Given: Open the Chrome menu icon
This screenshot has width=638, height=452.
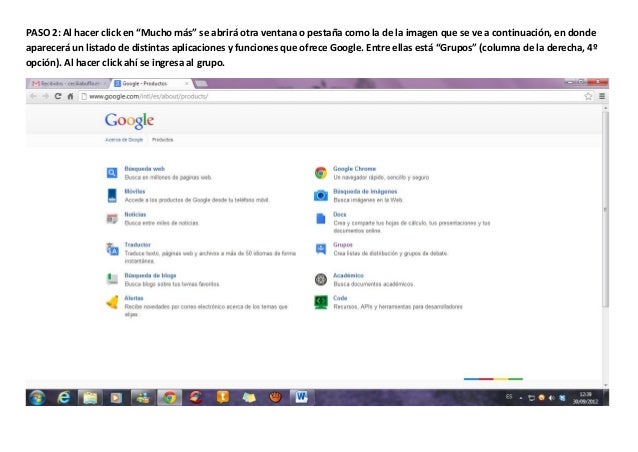Looking at the screenshot, I should click(602, 96).
